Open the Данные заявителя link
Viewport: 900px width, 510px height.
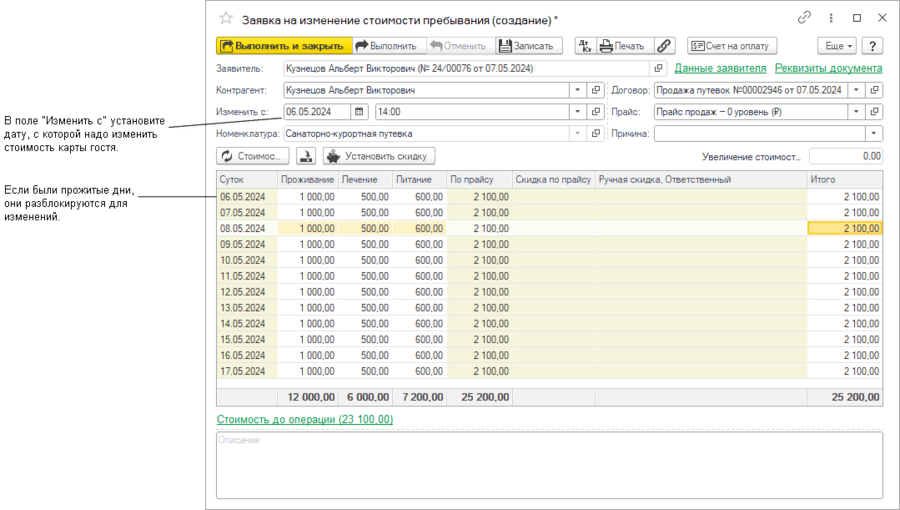click(x=720, y=69)
